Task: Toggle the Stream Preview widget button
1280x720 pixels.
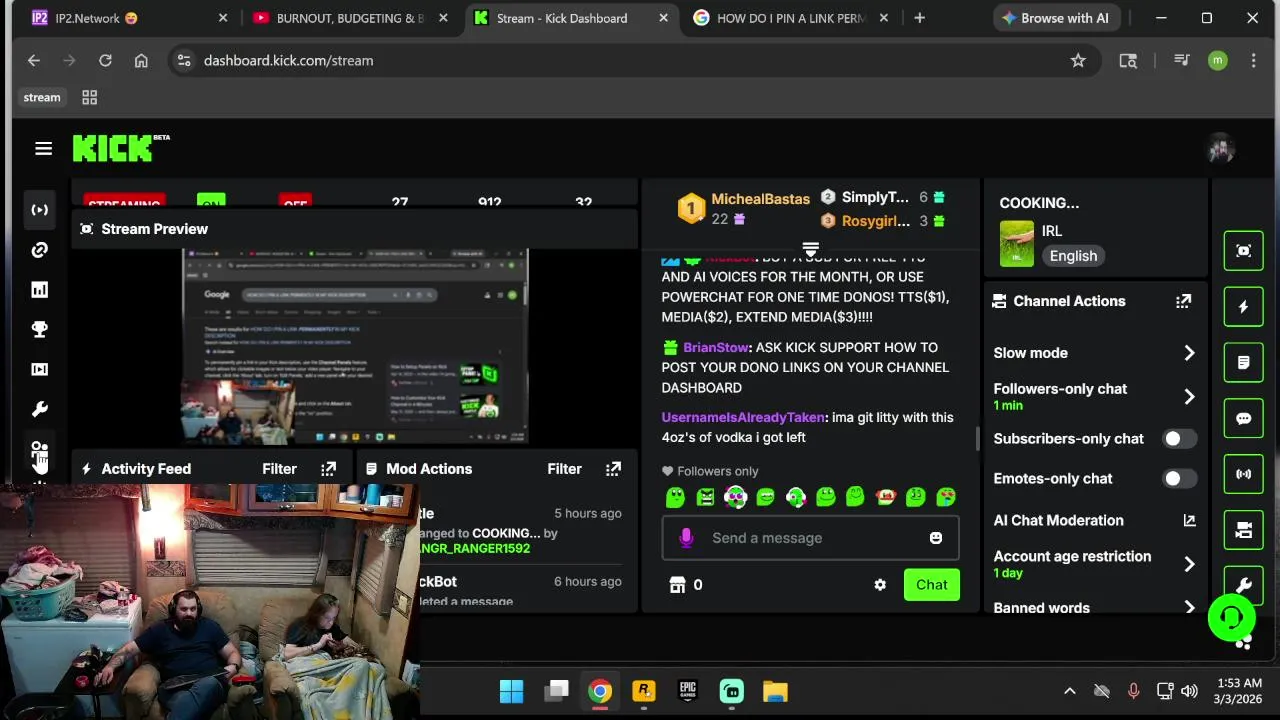Action: point(1244,251)
